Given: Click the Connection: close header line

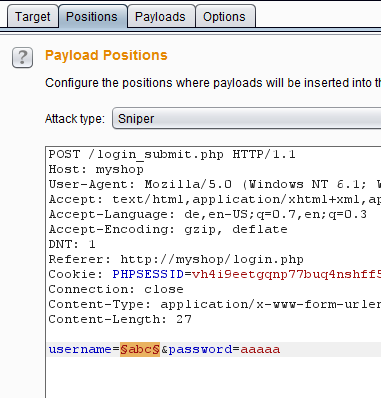Looking at the screenshot, I should pyautogui.click(x=116, y=289).
